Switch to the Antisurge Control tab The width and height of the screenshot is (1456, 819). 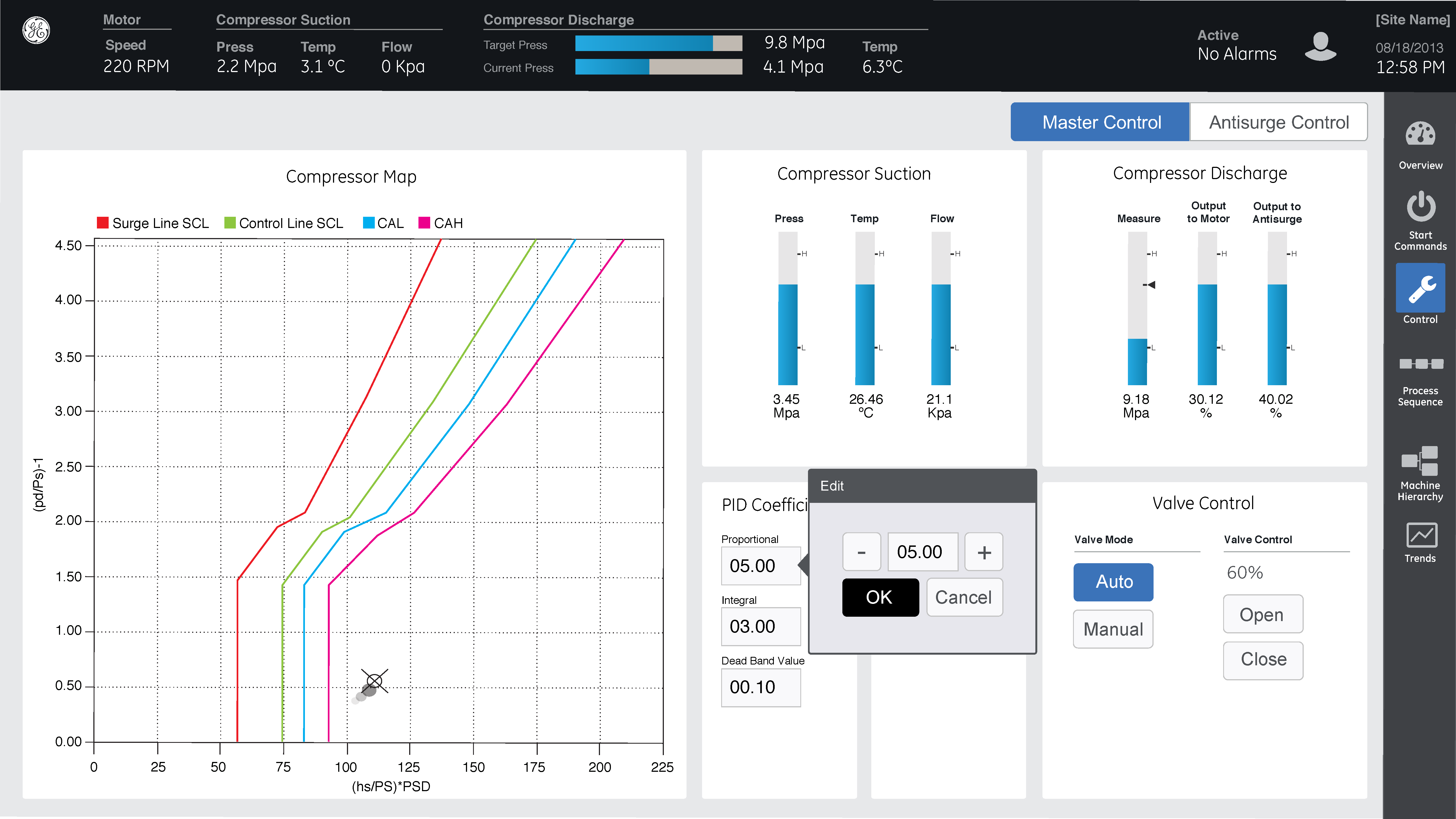click(1279, 122)
